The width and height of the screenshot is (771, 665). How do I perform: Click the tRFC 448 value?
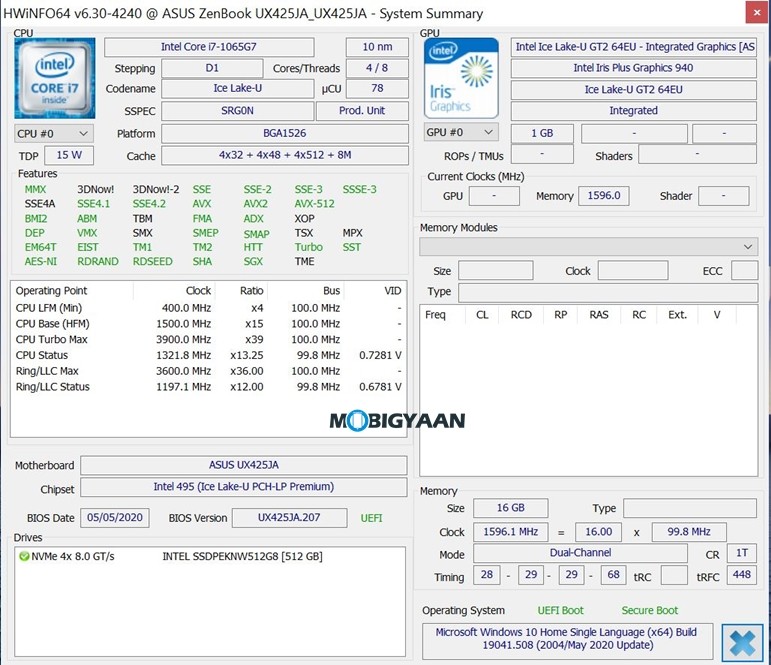(741, 574)
